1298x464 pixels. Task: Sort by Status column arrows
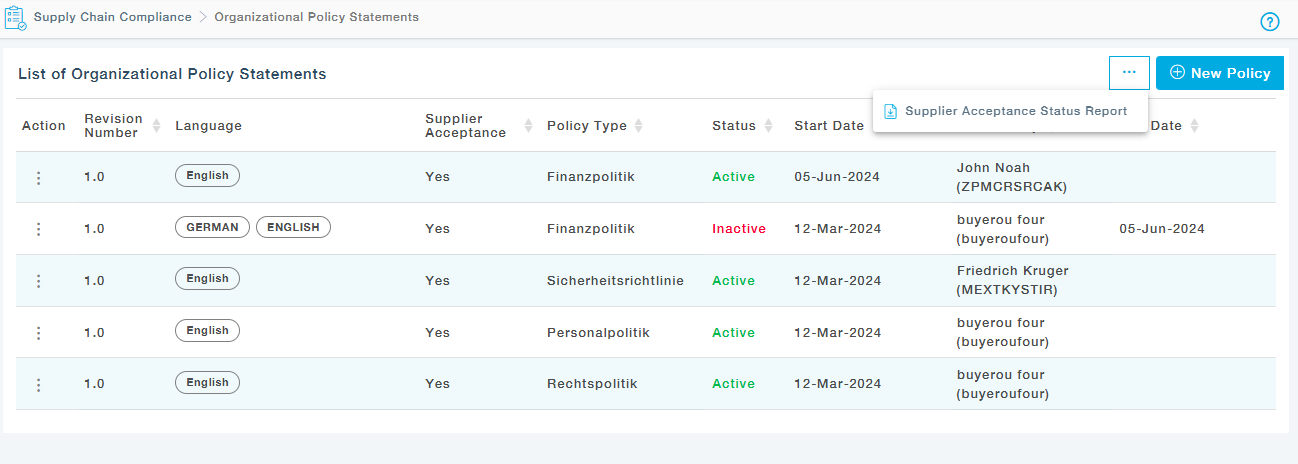point(768,126)
